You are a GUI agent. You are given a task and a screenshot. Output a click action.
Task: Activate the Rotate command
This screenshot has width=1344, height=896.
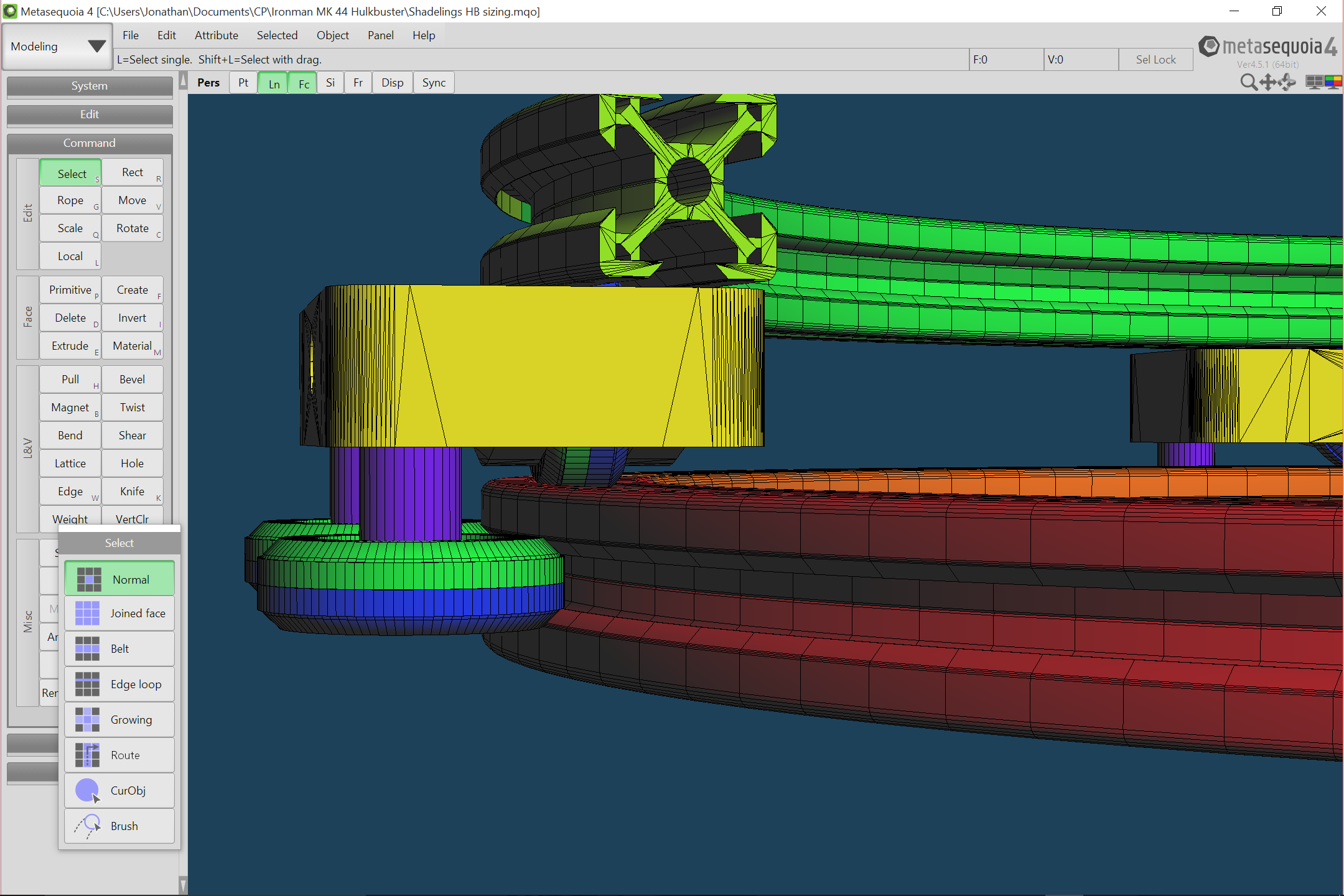point(133,228)
